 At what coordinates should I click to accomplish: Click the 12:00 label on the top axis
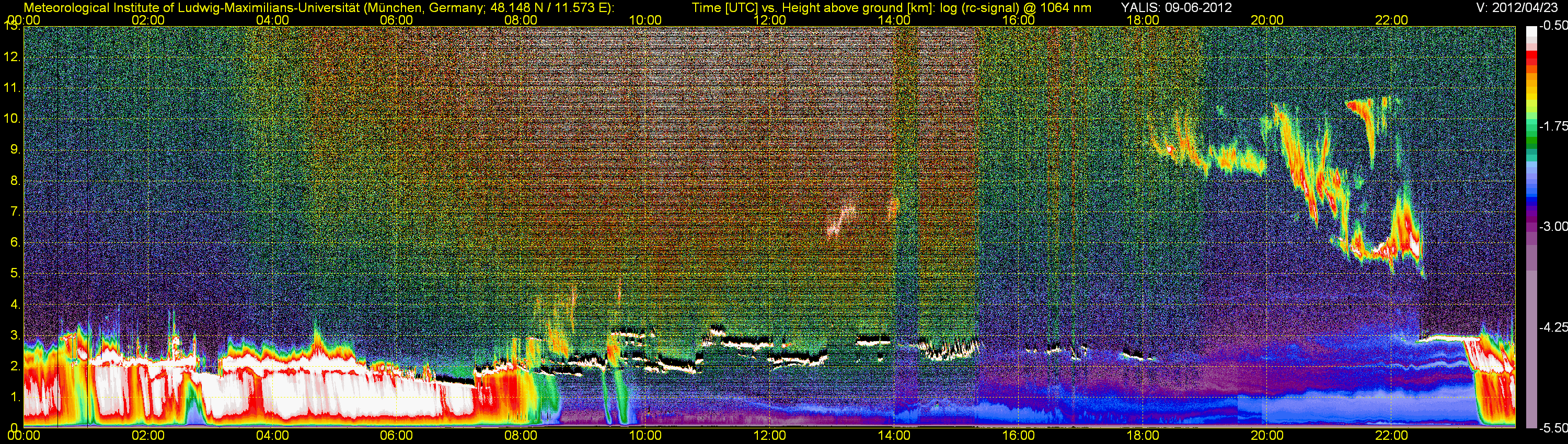tap(769, 20)
